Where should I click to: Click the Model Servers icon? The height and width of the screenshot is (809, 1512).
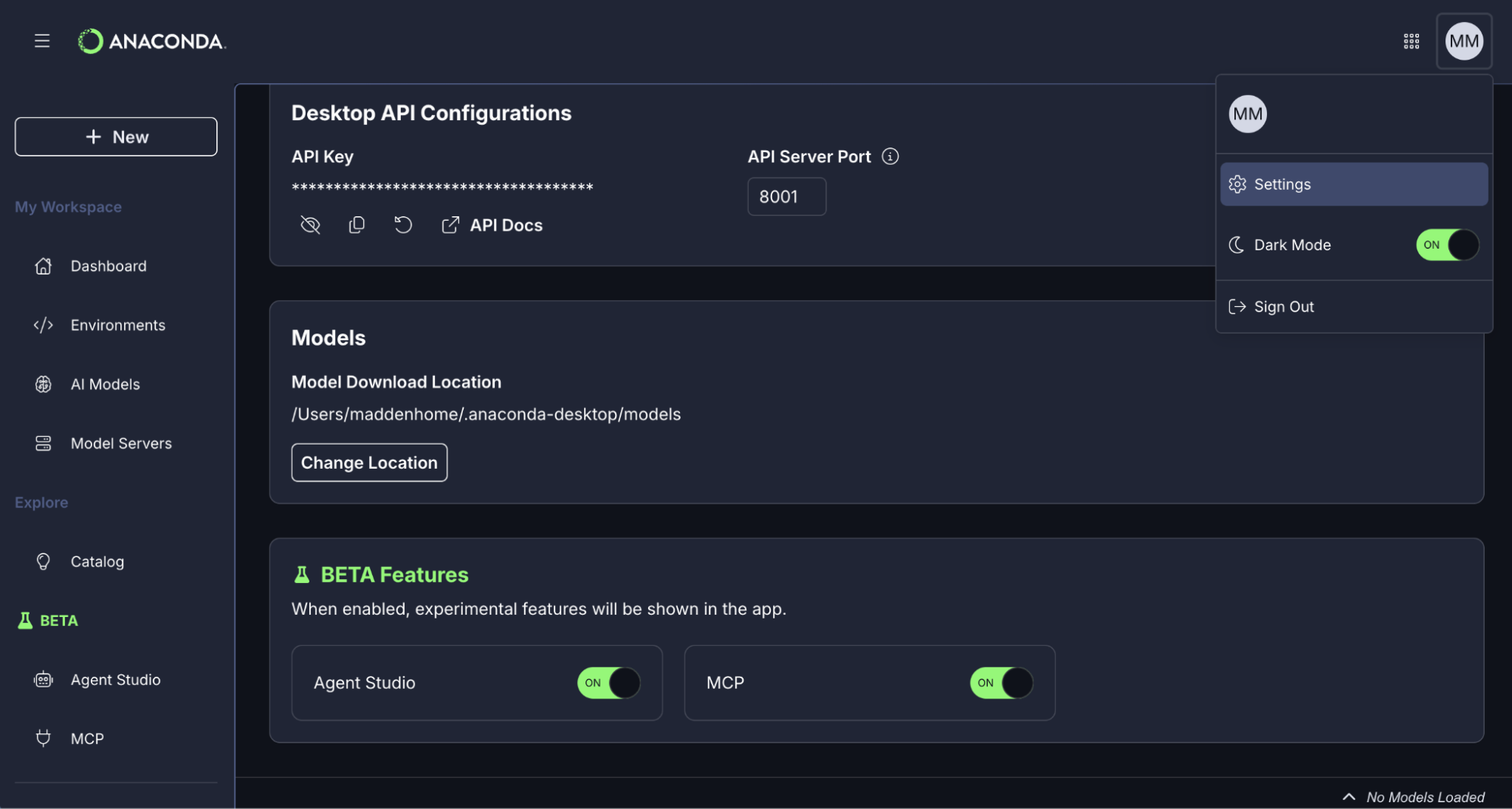click(44, 443)
